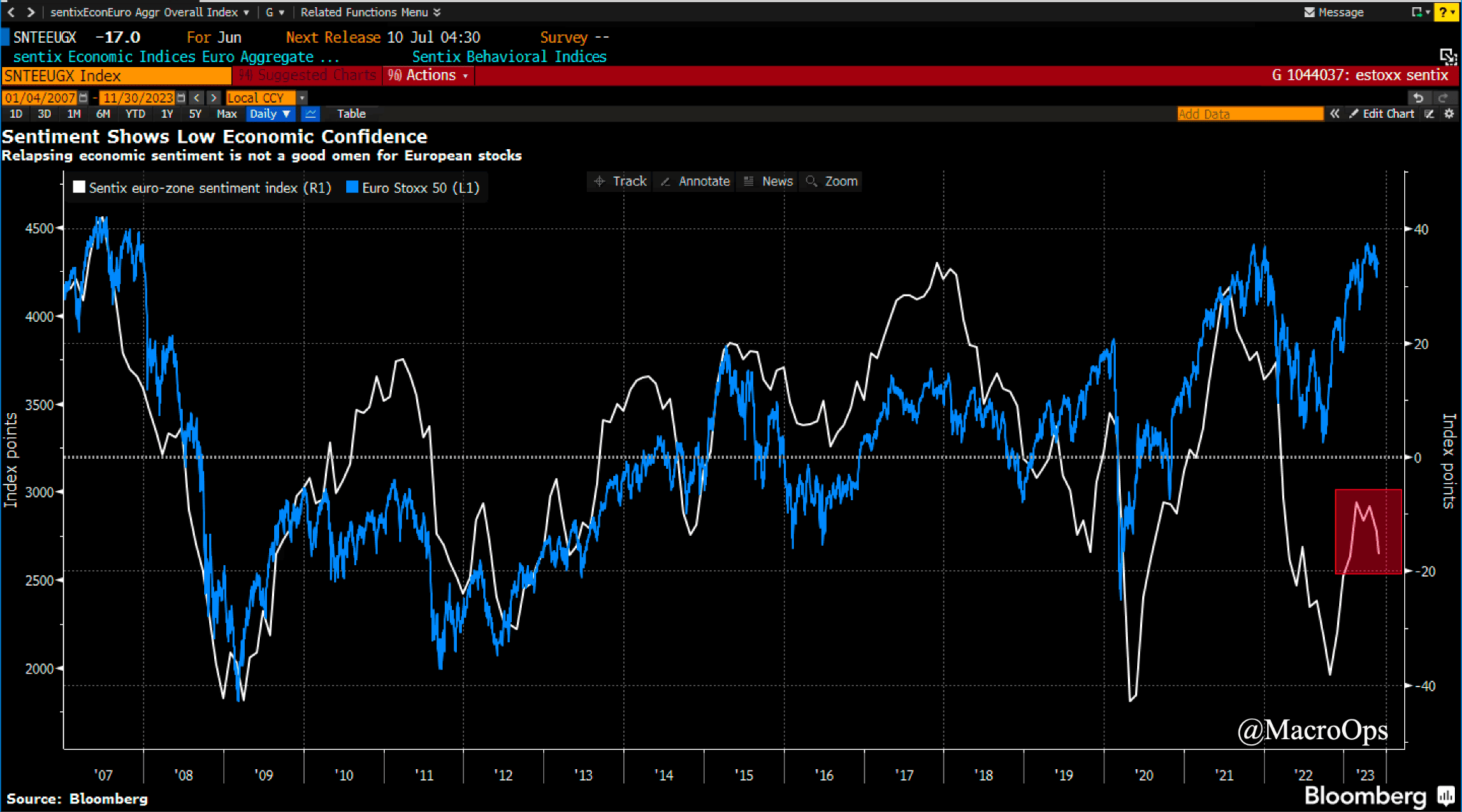This screenshot has height=812, width=1462.
Task: Switch to the Table view tab
Action: [x=351, y=113]
